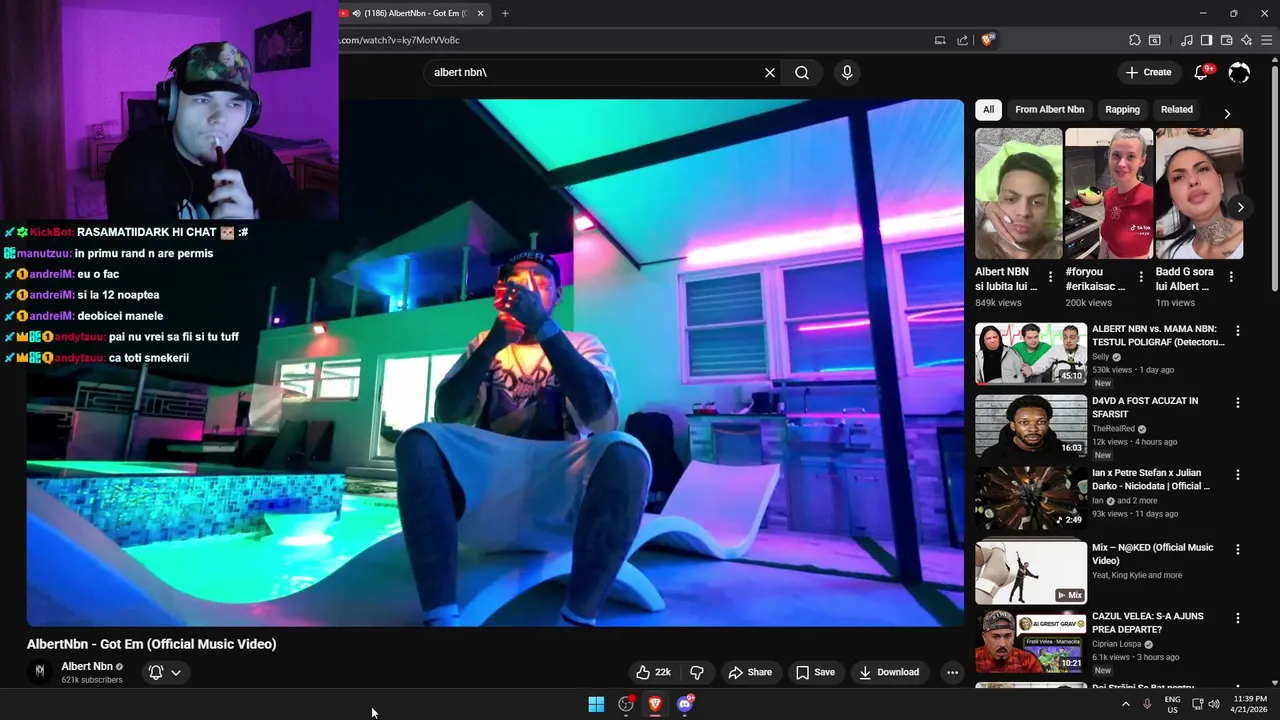Select the Related filter chip
Viewport: 1280px width, 720px height.
point(1176,110)
